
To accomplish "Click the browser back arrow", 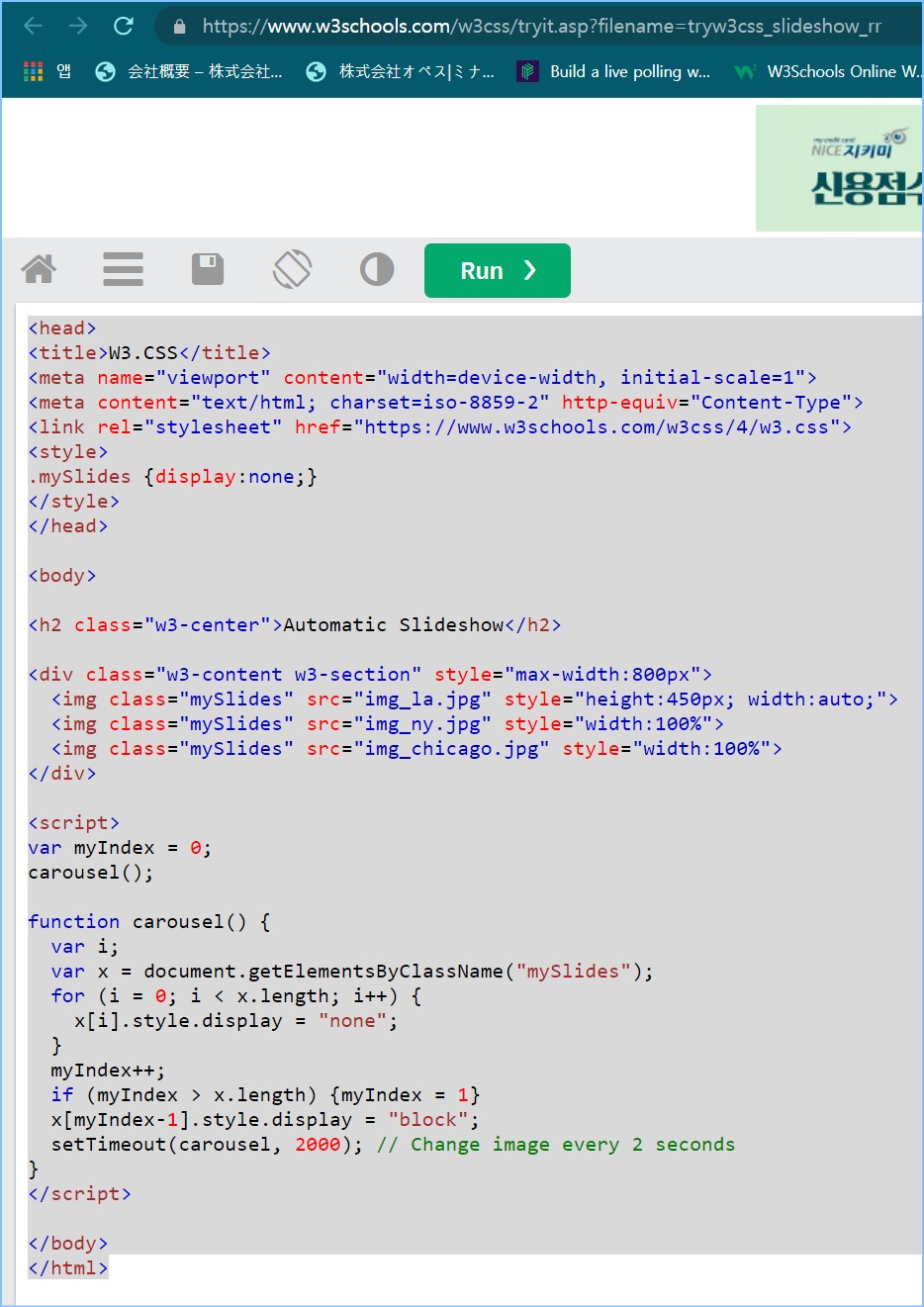I will click(33, 26).
